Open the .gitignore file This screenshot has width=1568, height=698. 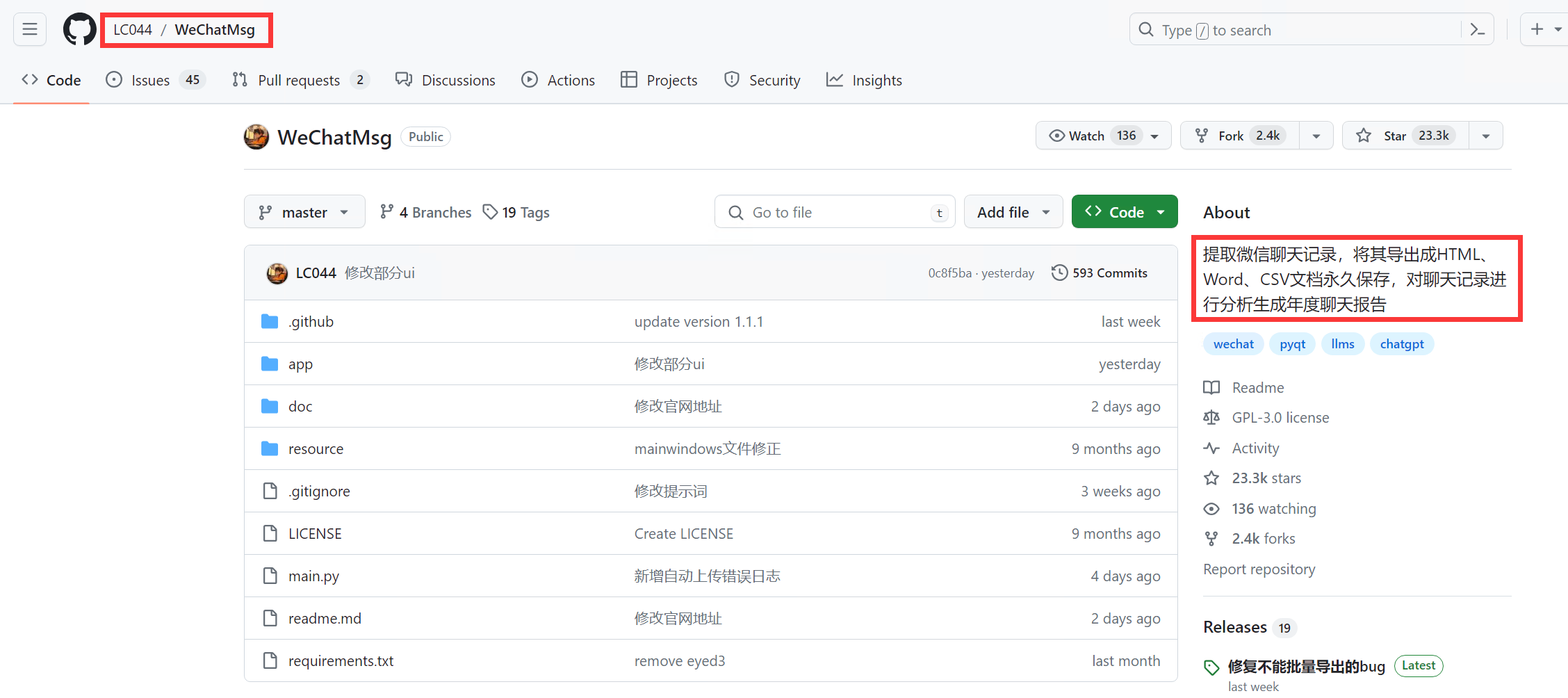319,492
